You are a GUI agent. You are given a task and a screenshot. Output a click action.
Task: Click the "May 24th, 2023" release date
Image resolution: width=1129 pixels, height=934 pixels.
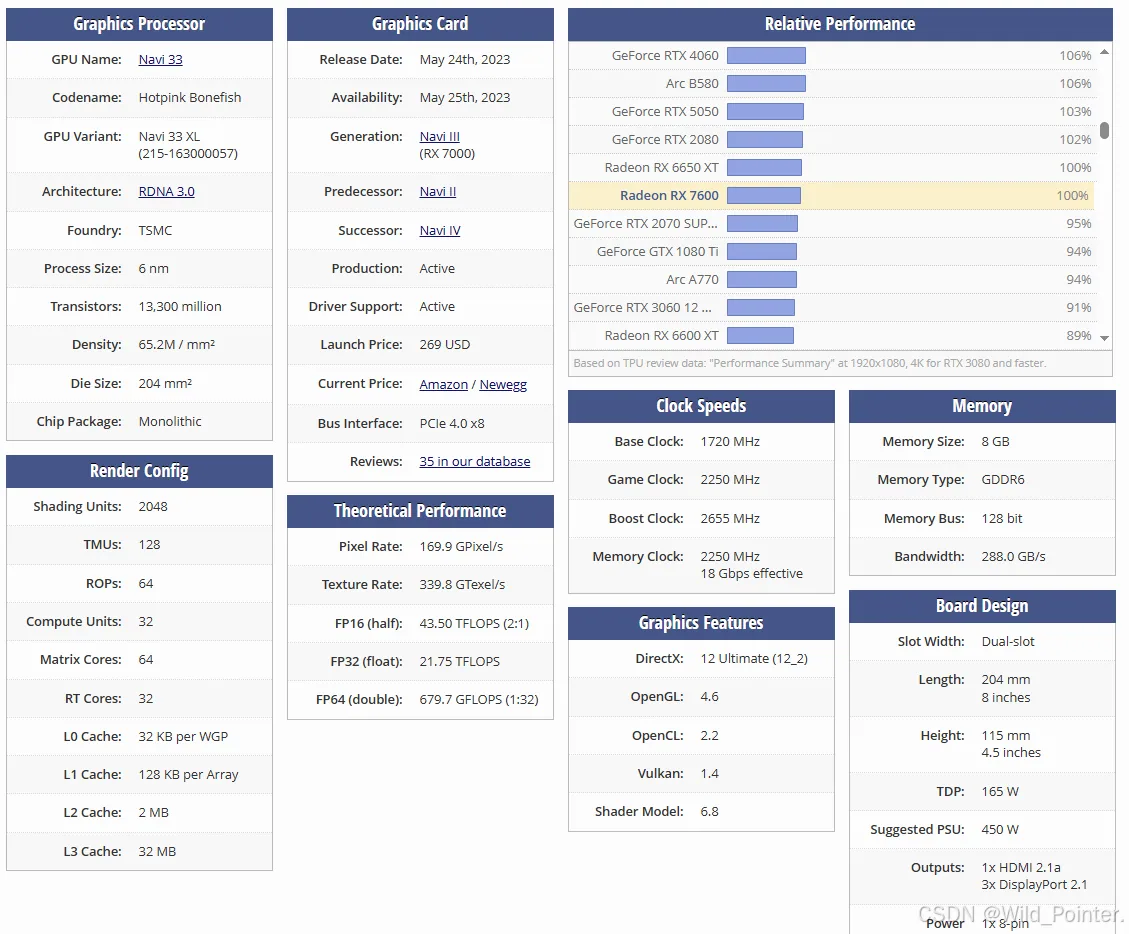(465, 60)
